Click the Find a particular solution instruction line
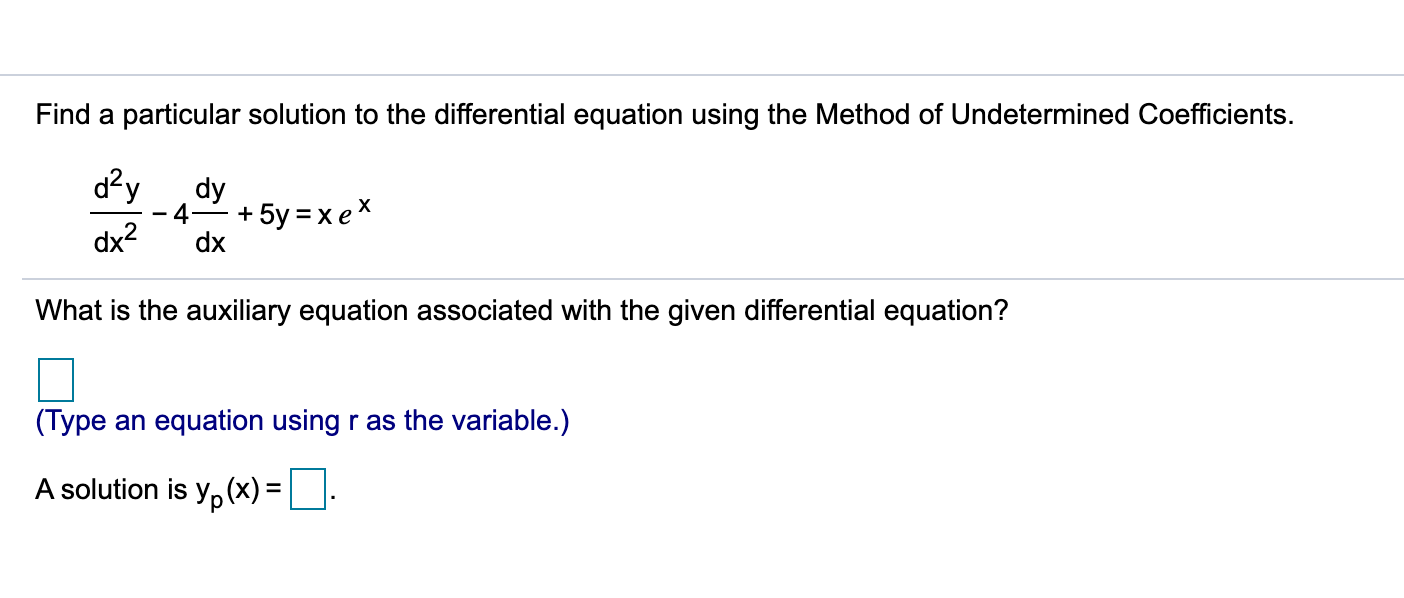This screenshot has width=1404, height=598. tap(663, 114)
